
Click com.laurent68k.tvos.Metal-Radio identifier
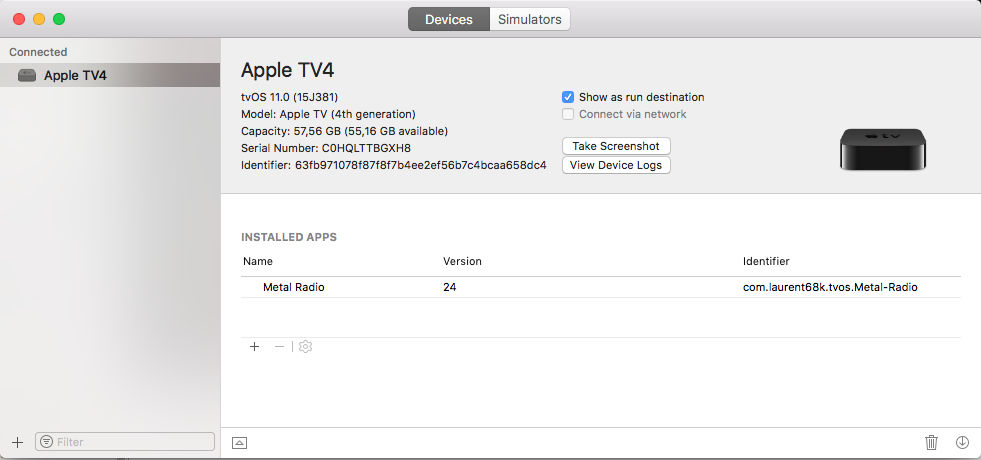point(830,287)
